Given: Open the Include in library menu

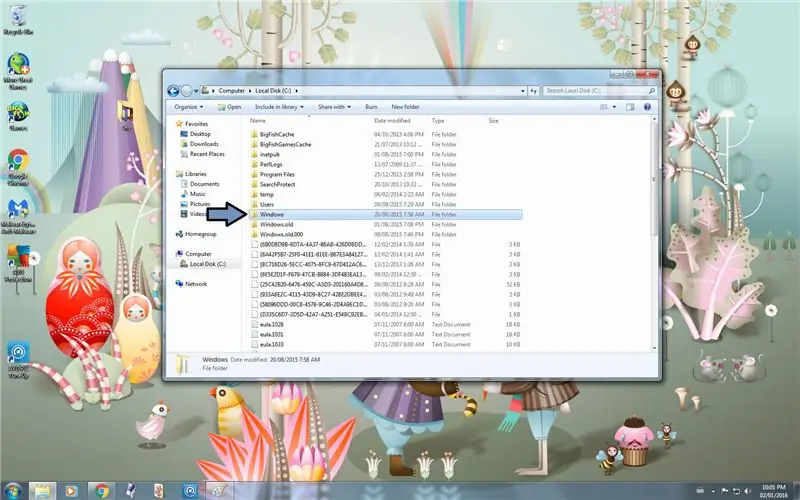Looking at the screenshot, I should pos(279,107).
